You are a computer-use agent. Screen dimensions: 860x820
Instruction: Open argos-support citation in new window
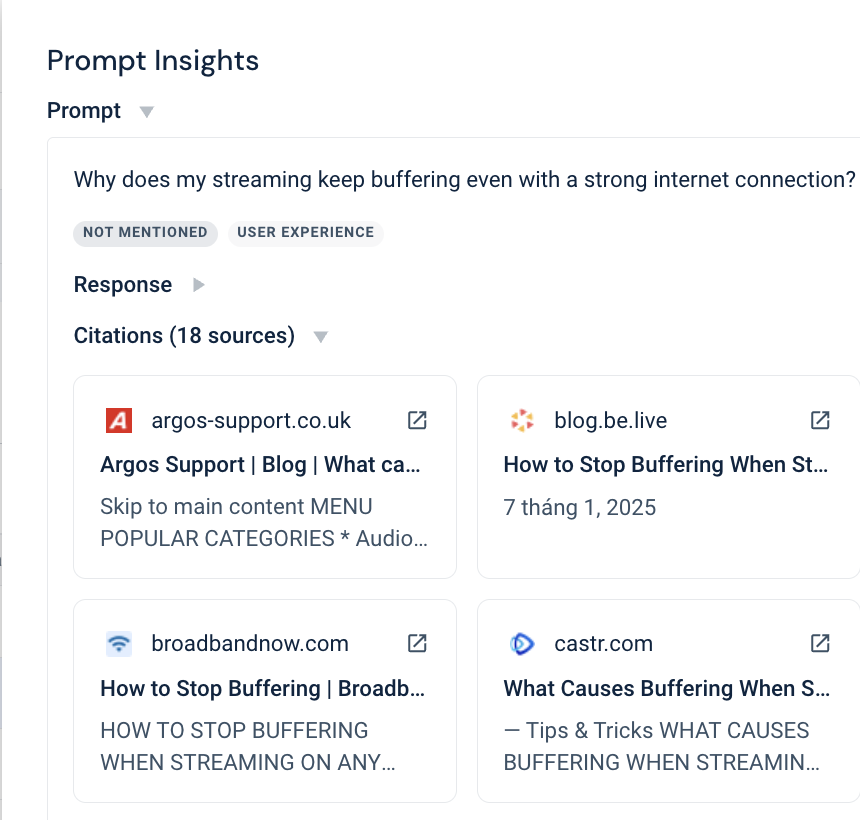coord(416,420)
